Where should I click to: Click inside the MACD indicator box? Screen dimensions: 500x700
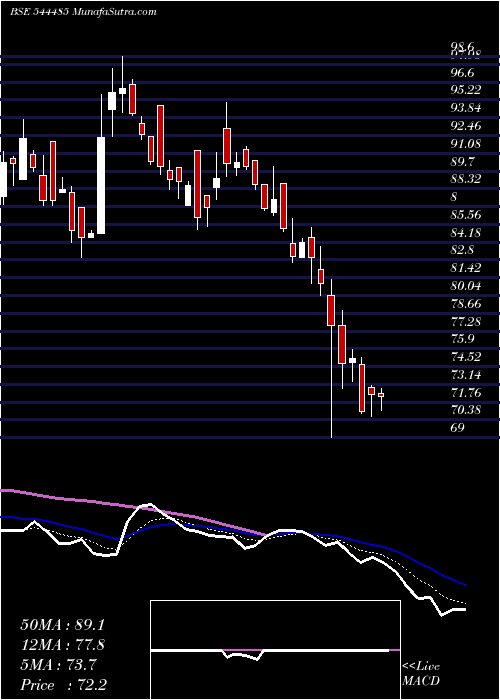pos(275,650)
